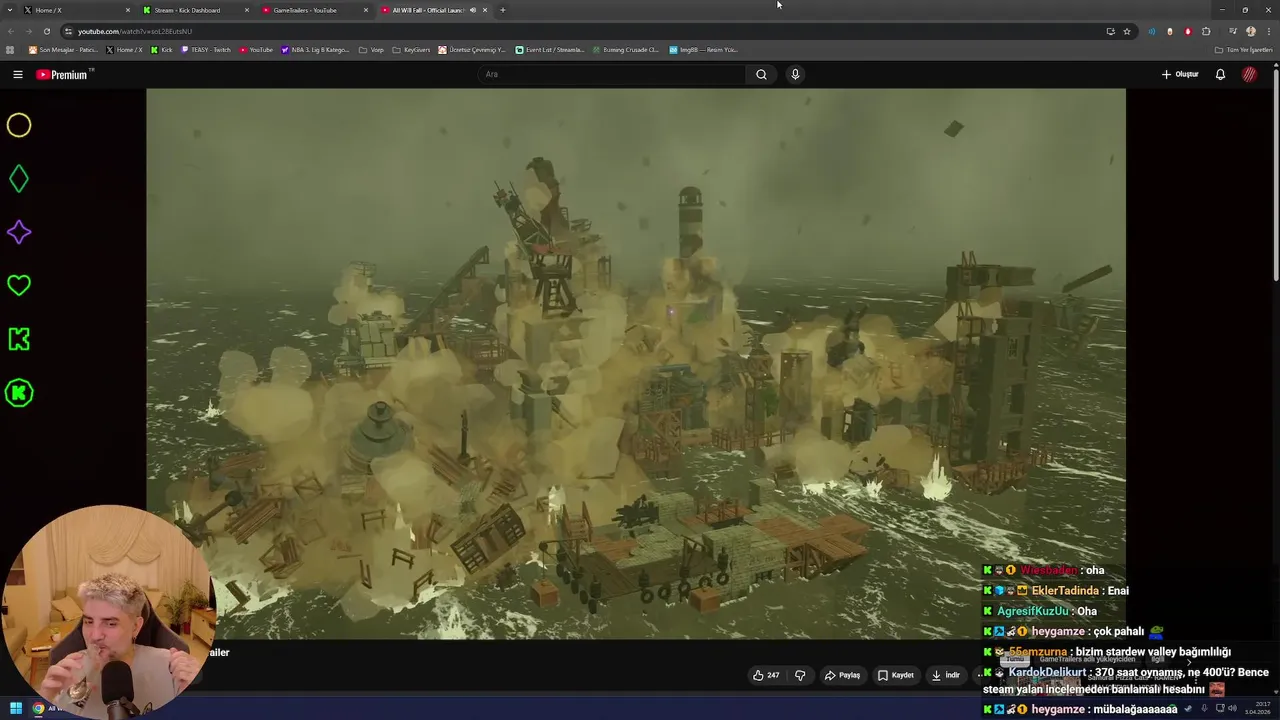This screenshot has height=720, width=1280.
Task: Like the video with 247 likes
Action: point(766,675)
